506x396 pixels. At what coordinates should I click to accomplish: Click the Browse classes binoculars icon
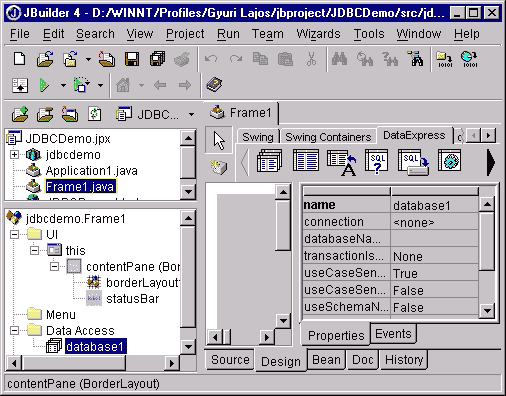tap(415, 59)
